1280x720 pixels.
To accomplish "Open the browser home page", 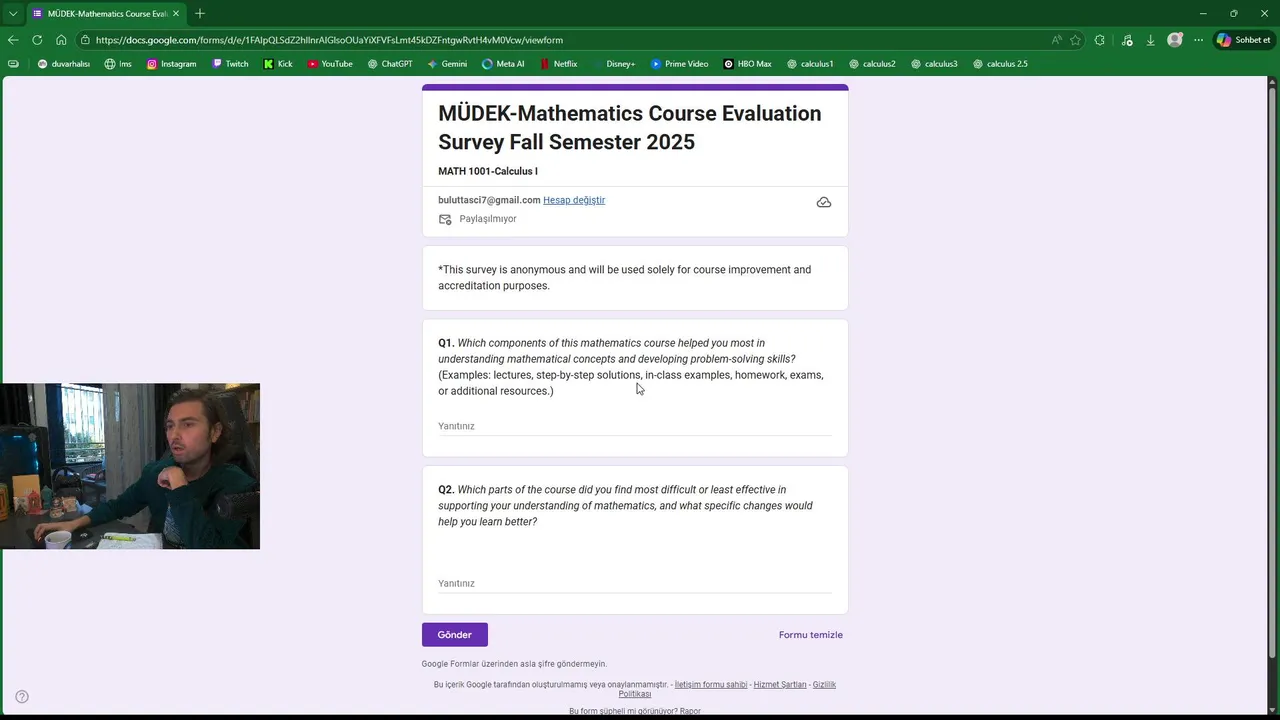I will 61,40.
